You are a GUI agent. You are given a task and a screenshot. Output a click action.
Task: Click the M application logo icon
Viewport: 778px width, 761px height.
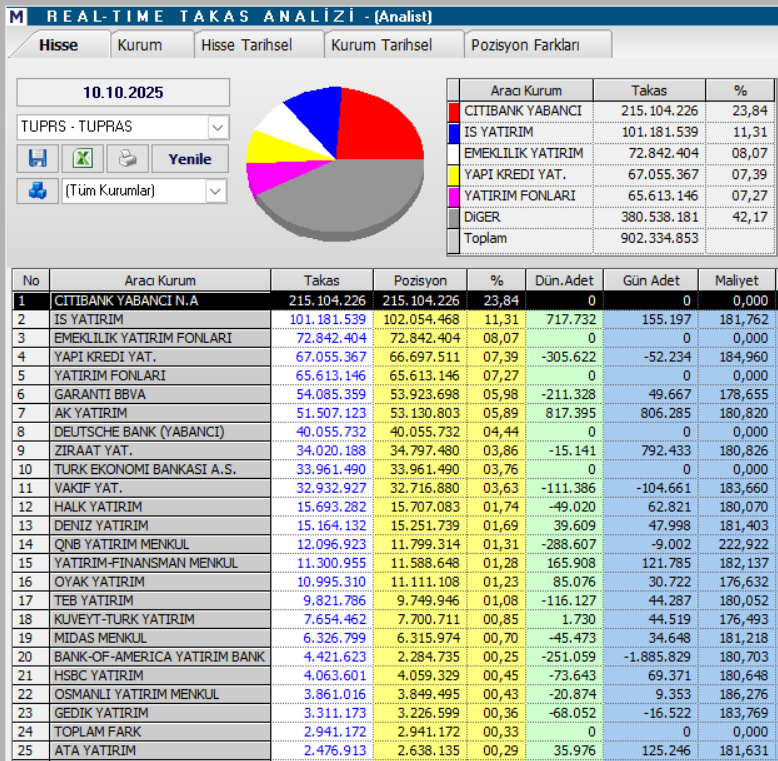[x=16, y=16]
